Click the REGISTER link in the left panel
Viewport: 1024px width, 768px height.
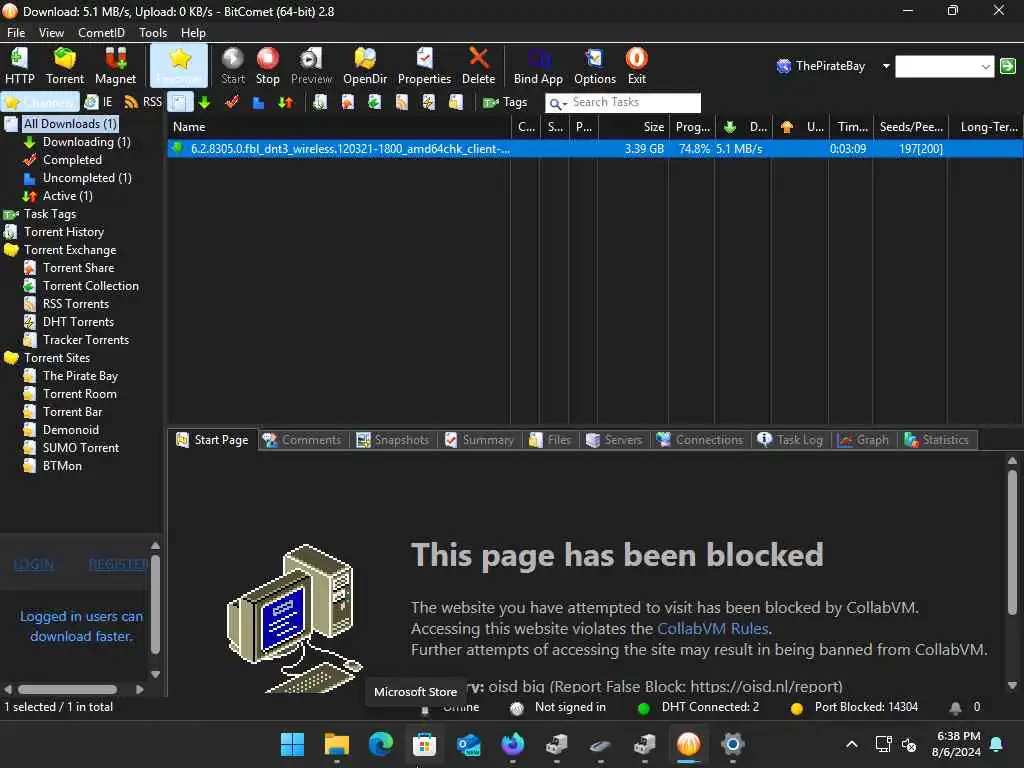point(118,564)
